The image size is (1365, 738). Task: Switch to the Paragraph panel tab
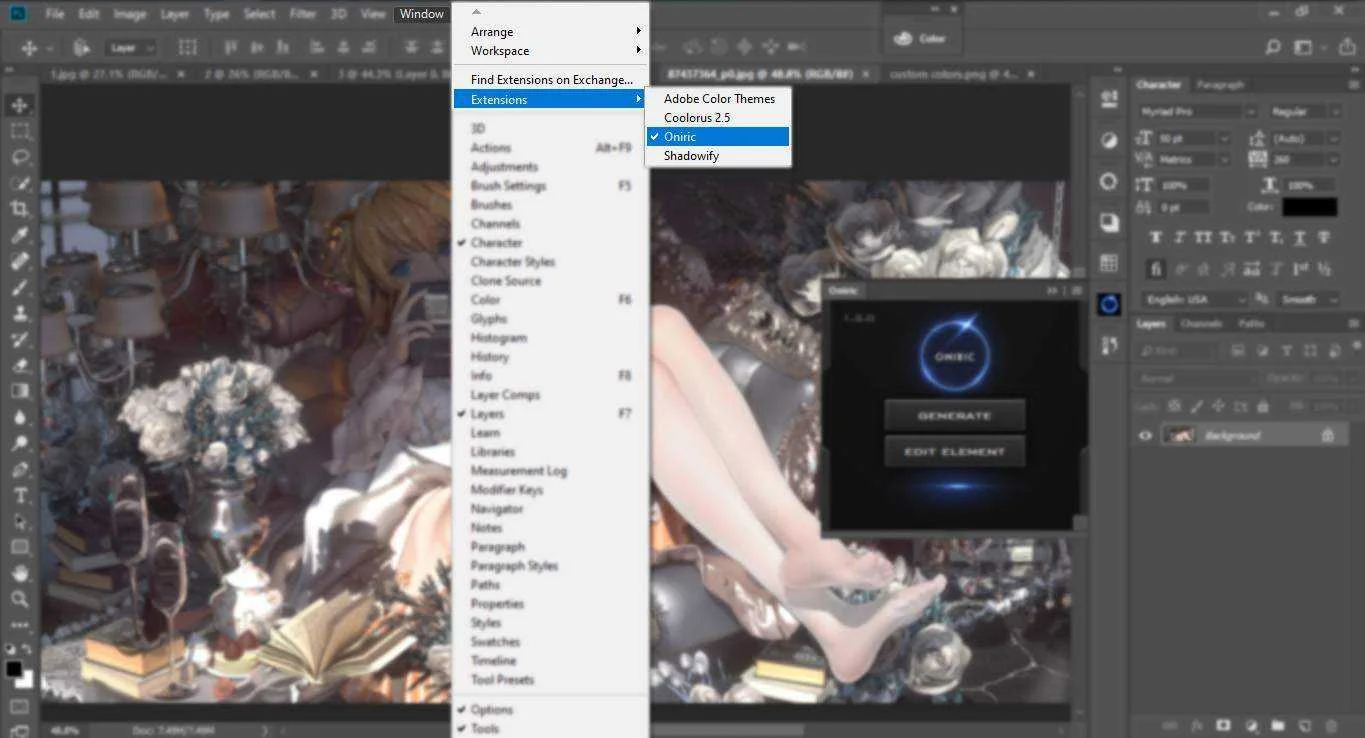click(1220, 85)
